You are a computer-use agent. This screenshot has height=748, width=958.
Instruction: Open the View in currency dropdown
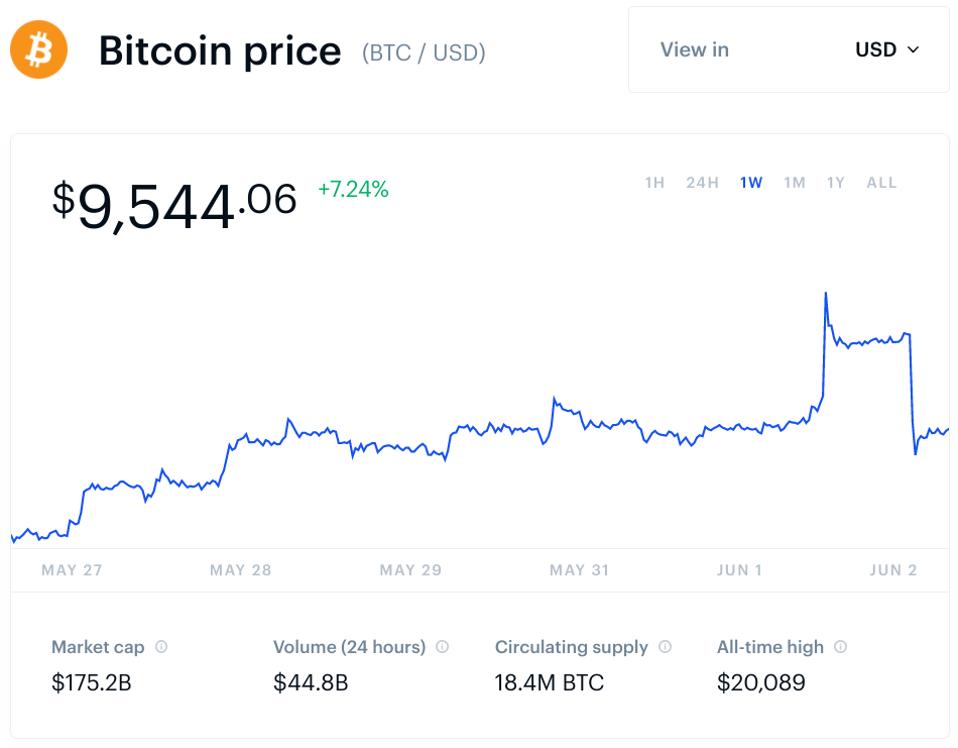[886, 50]
